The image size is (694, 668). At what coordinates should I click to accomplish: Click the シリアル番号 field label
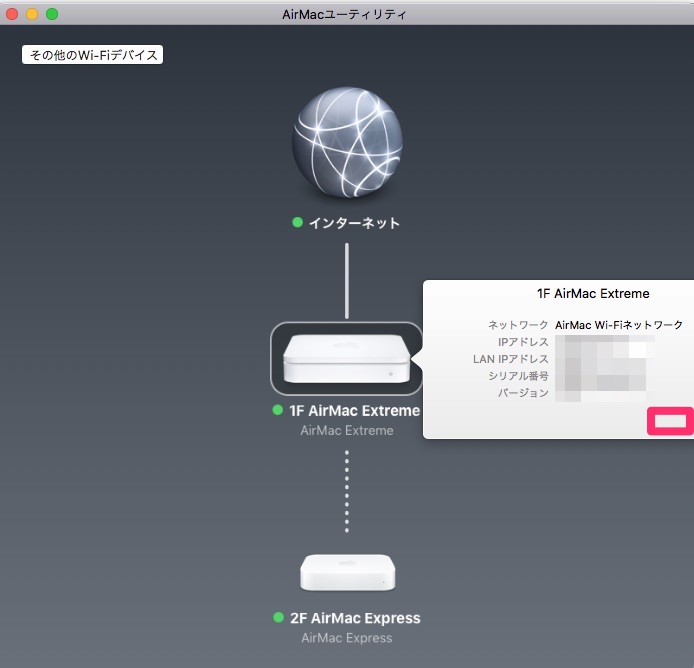click(518, 376)
